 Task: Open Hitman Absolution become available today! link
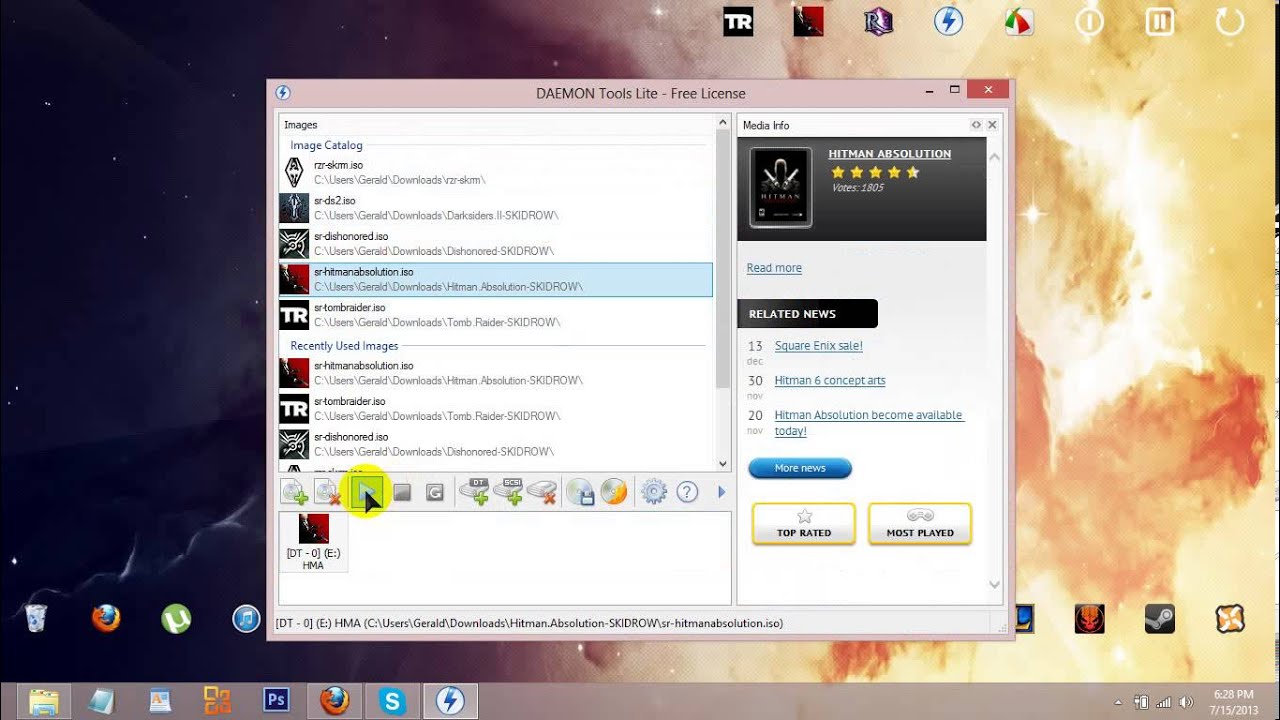(869, 423)
